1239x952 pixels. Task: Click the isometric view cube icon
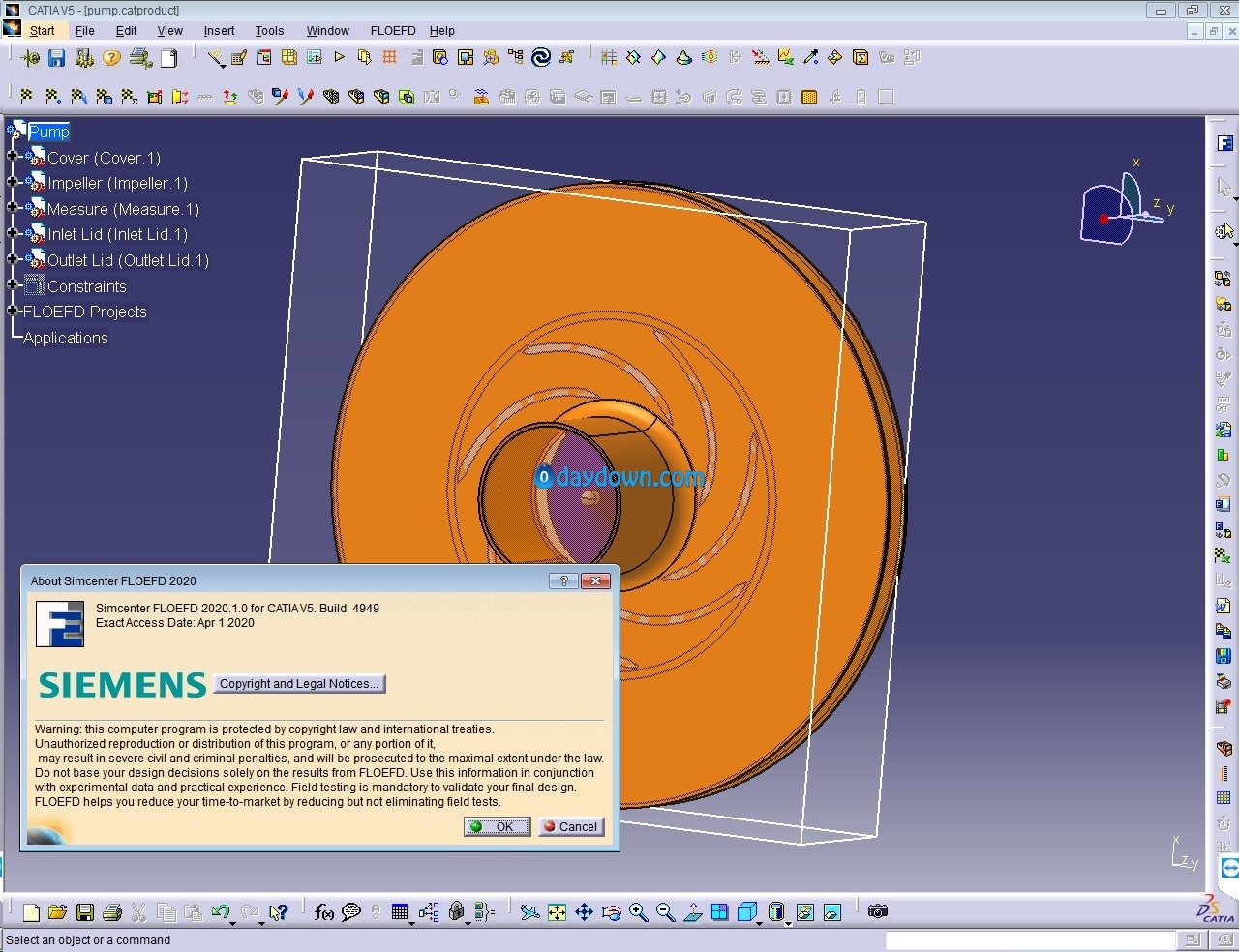[746, 911]
